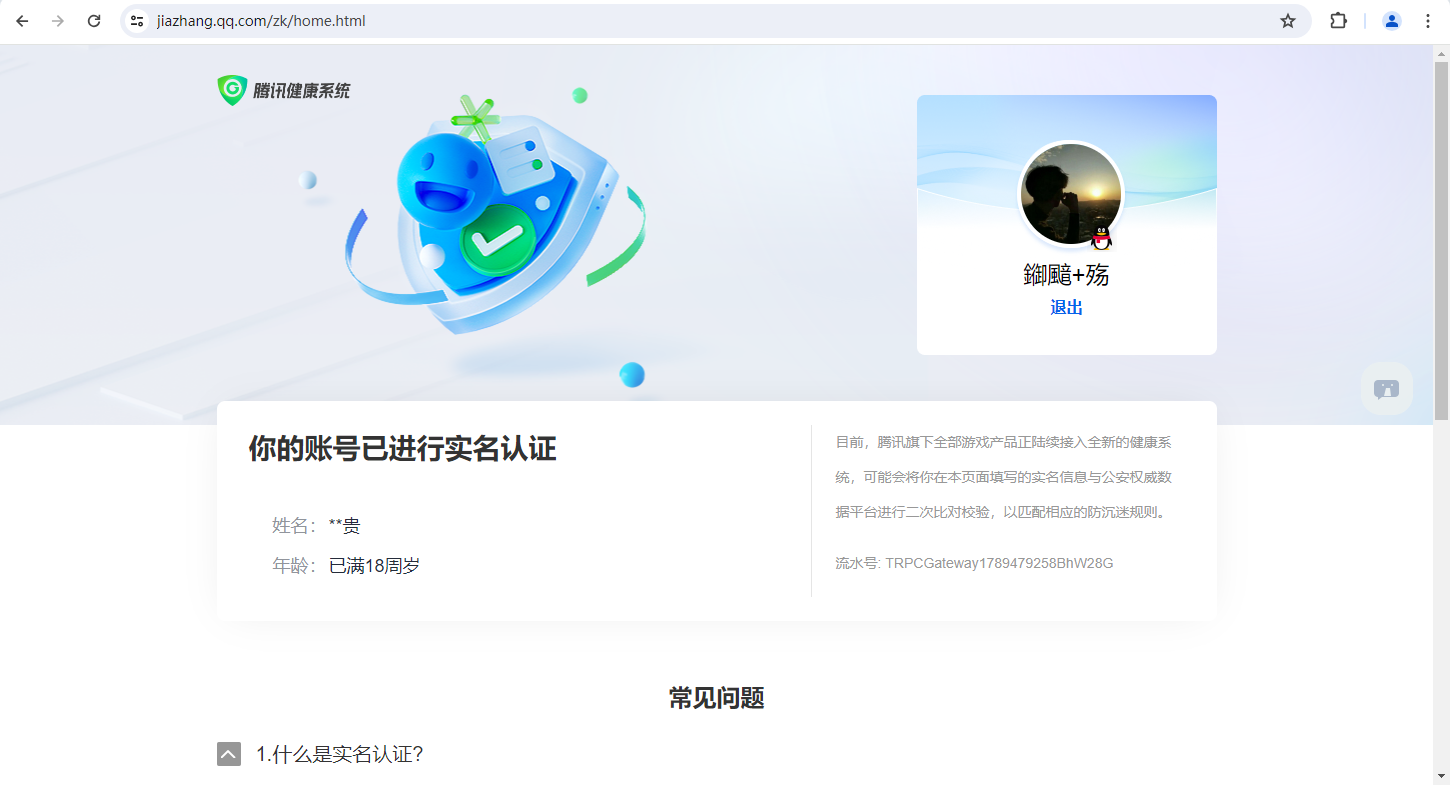Click the age value 已满18周岁

coord(374,566)
